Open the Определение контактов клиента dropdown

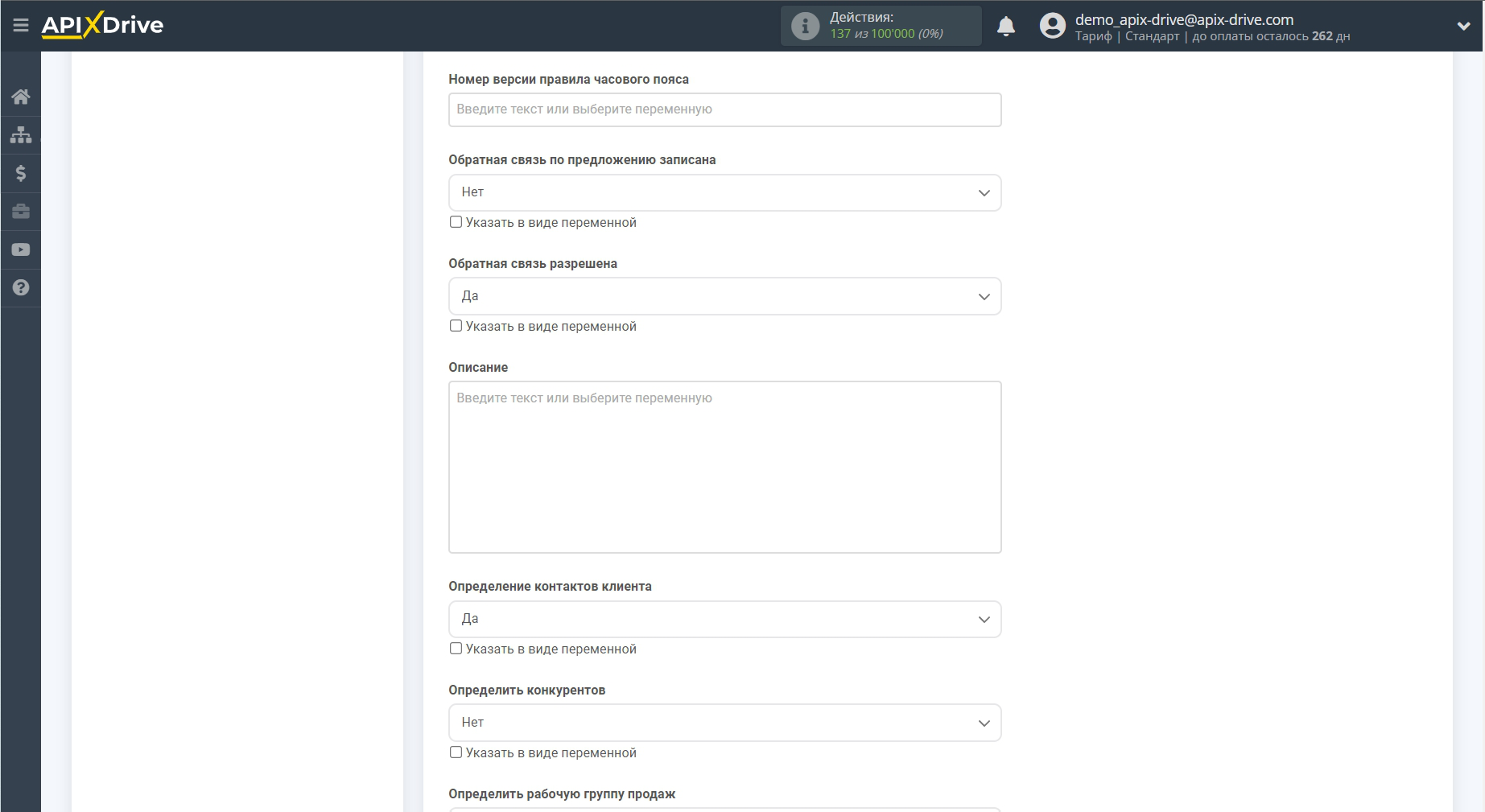pyautogui.click(x=724, y=619)
